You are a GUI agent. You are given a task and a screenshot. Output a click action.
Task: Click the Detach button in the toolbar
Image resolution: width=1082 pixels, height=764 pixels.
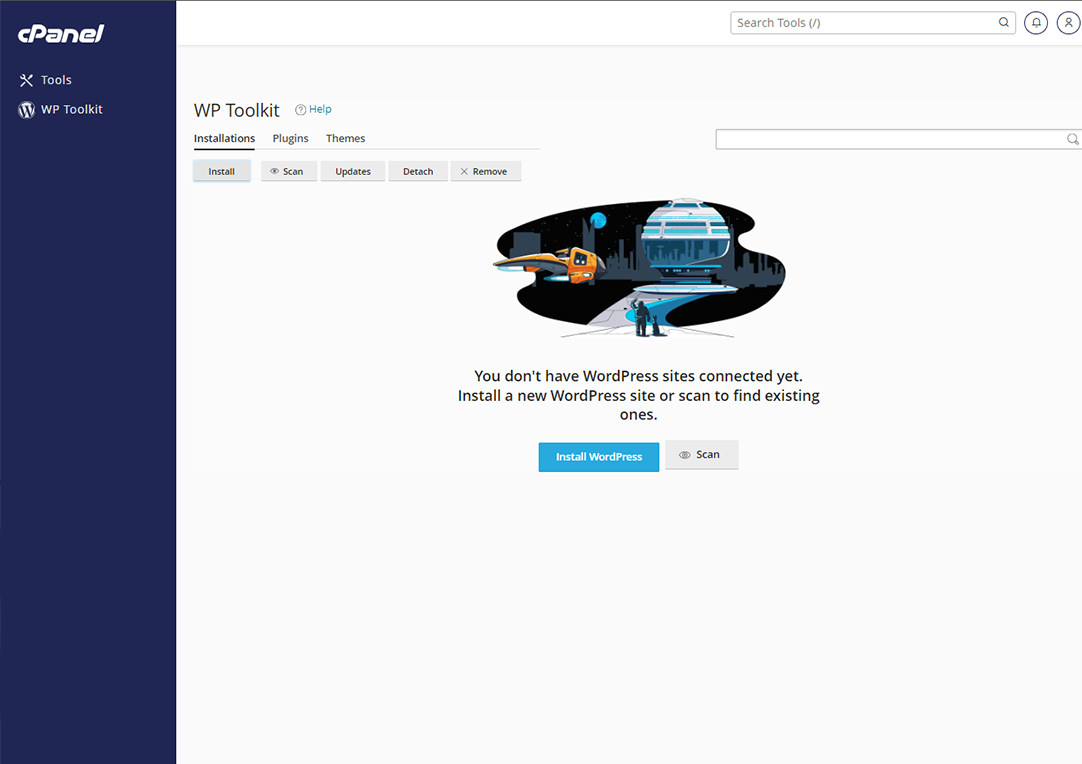click(418, 171)
